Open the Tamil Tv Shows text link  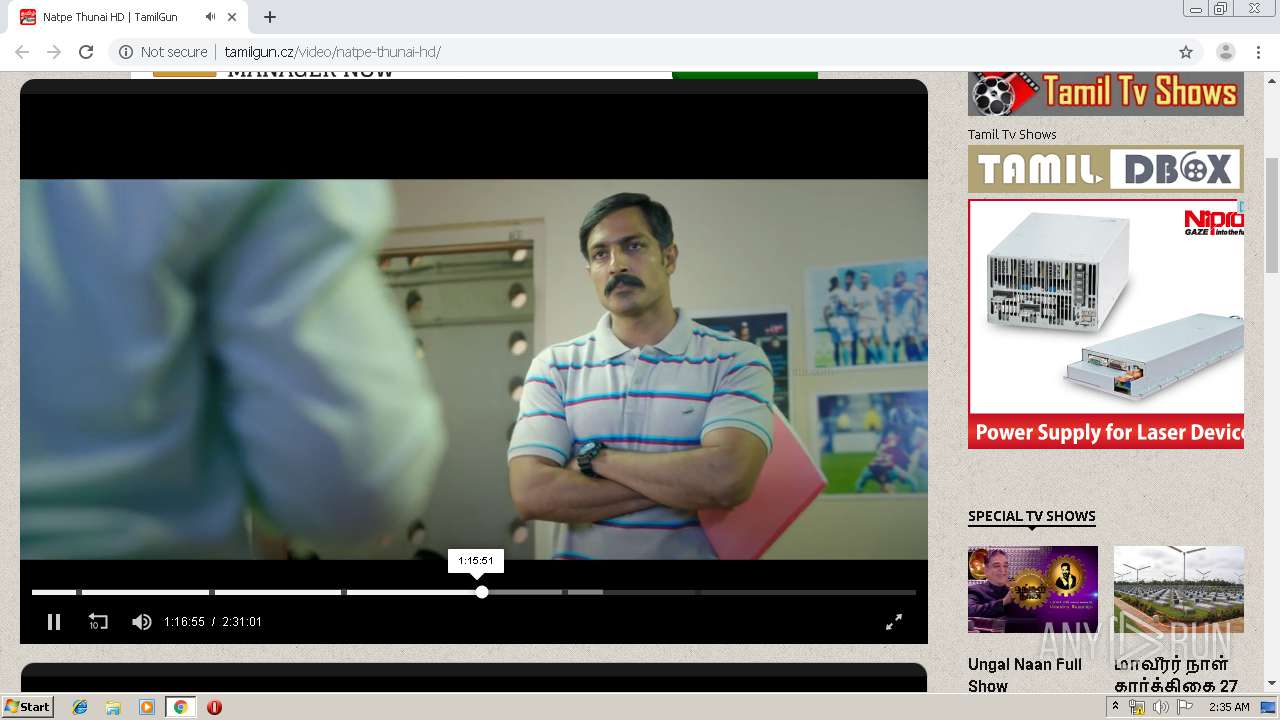click(1012, 134)
